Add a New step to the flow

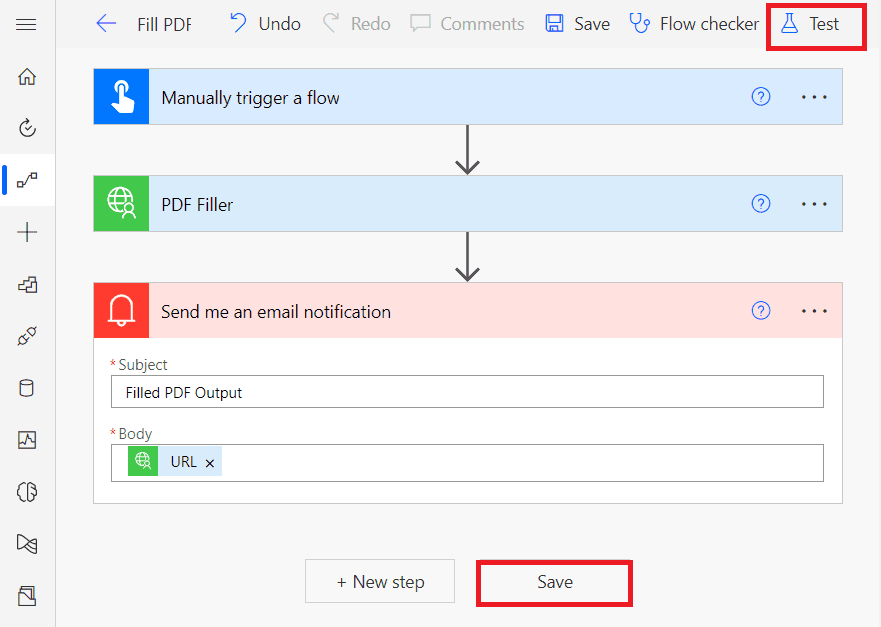(379, 581)
